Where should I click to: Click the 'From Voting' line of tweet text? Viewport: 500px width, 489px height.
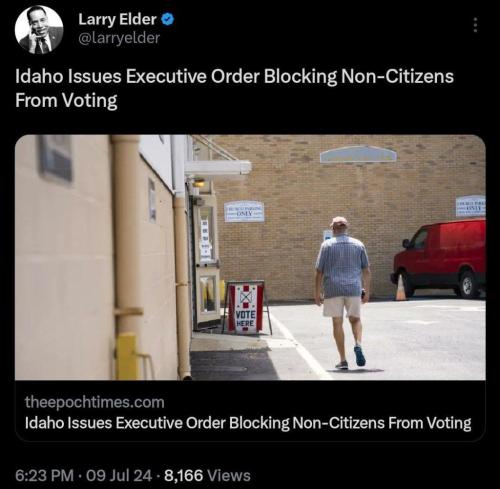[x=66, y=100]
